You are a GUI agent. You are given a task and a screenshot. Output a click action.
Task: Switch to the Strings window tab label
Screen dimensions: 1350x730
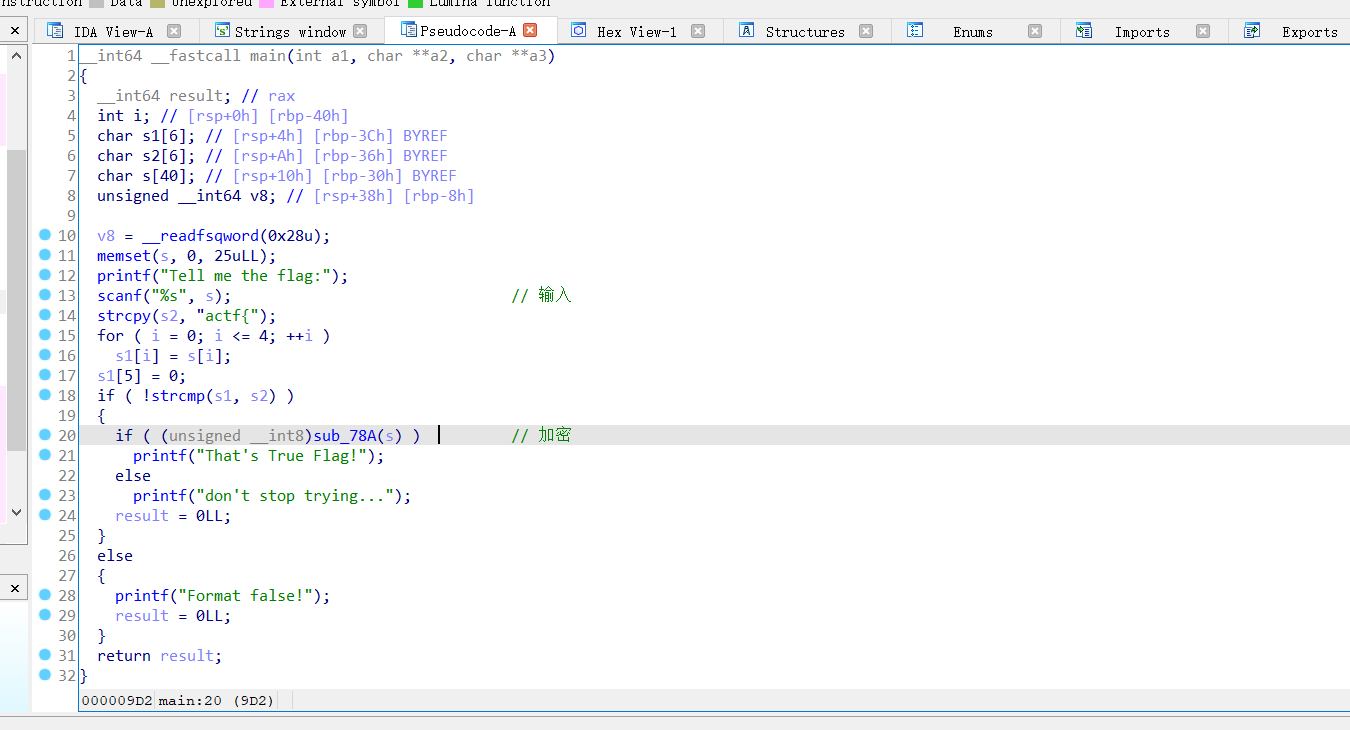(290, 32)
